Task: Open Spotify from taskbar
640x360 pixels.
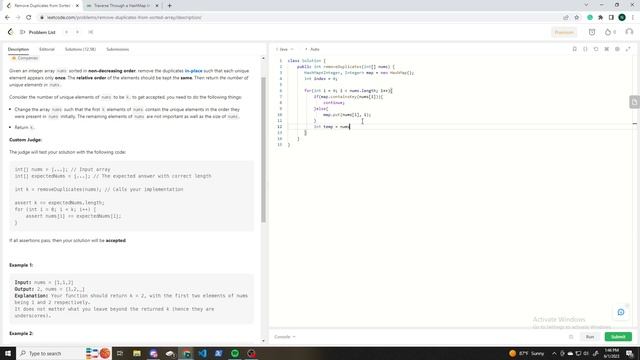Action: 235,353
